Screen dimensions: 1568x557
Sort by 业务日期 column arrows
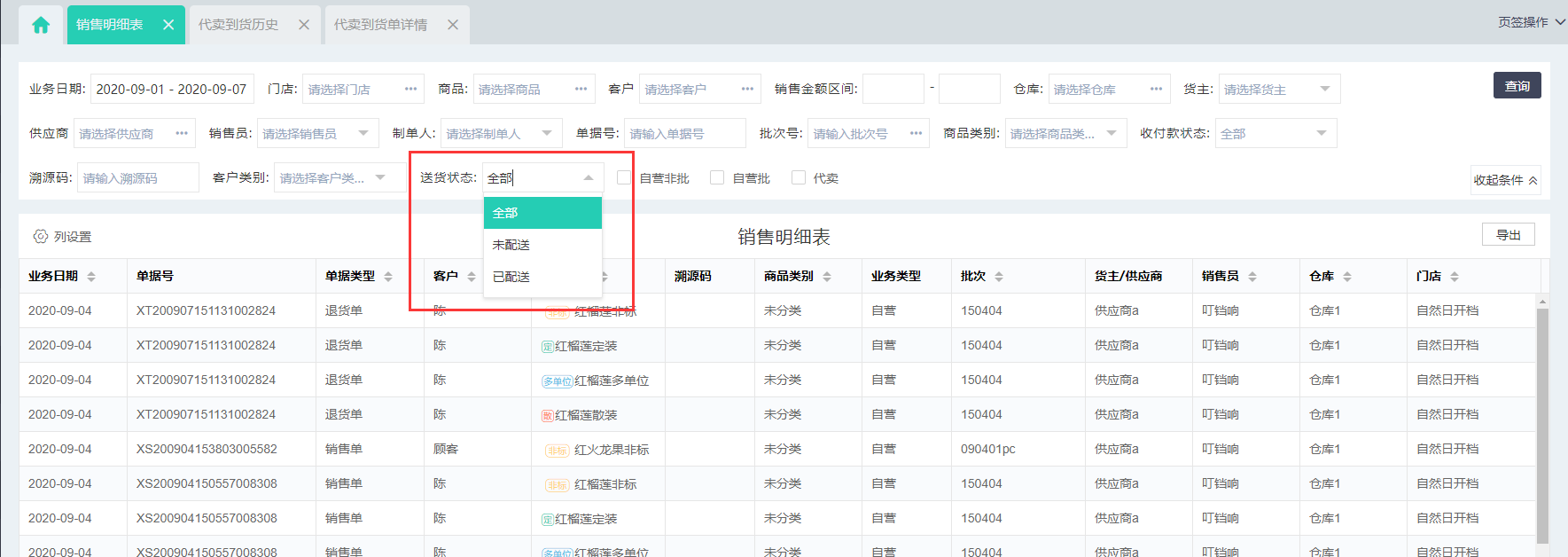point(91,277)
